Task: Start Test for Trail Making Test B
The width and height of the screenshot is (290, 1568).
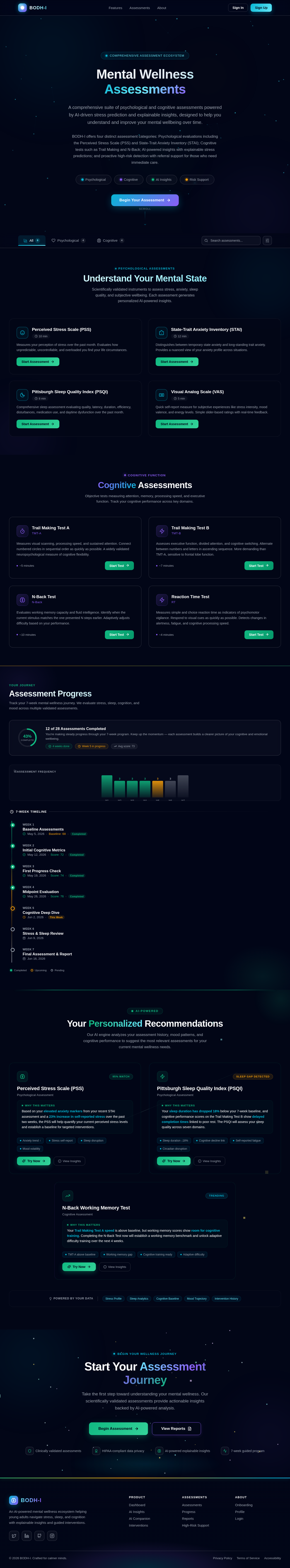Action: [259, 566]
